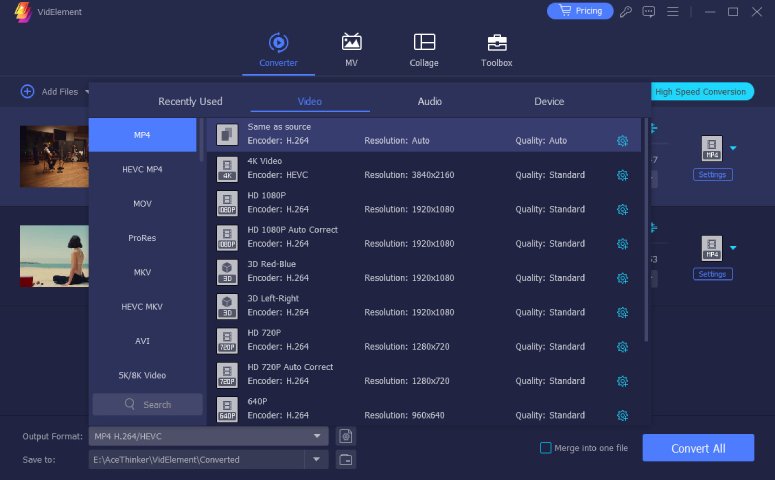Screen dimensions: 775x480
Task: Open the snapshot folder icon beside Output Format
Action: pyautogui.click(x=345, y=436)
